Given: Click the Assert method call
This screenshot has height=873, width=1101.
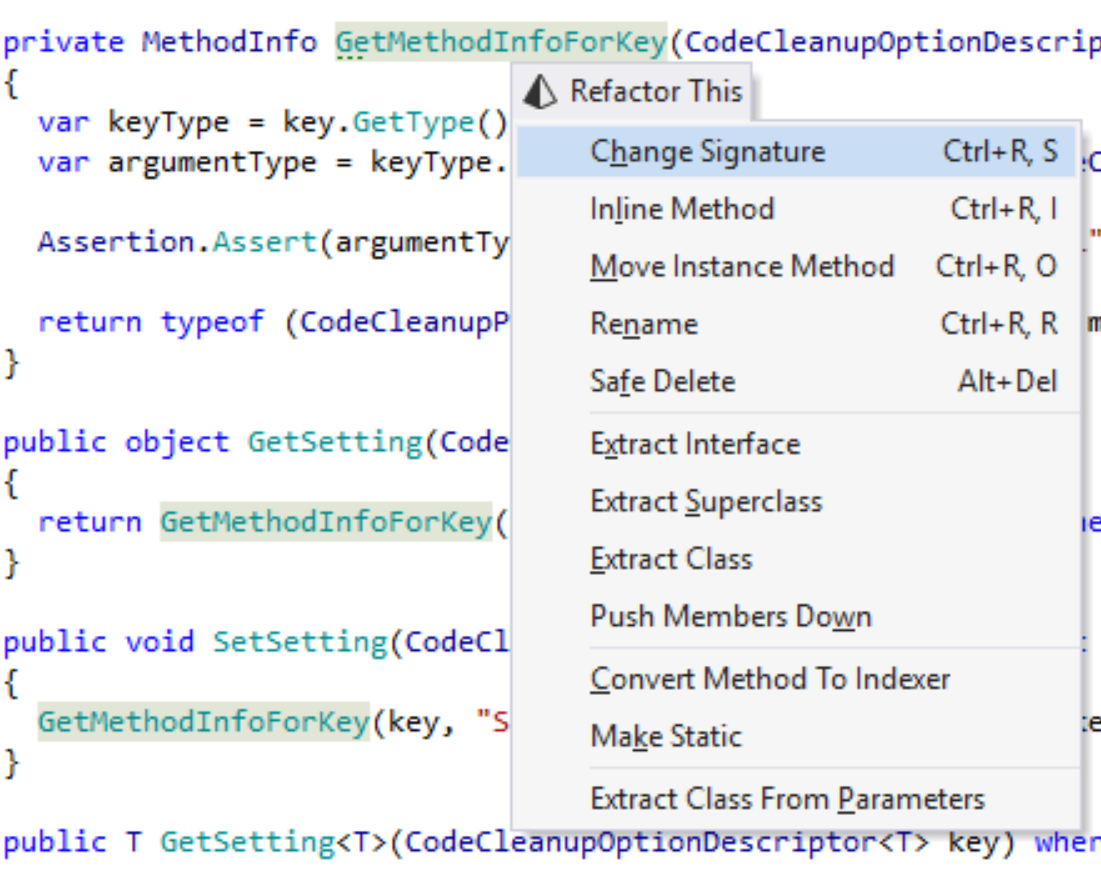Looking at the screenshot, I should (x=264, y=242).
